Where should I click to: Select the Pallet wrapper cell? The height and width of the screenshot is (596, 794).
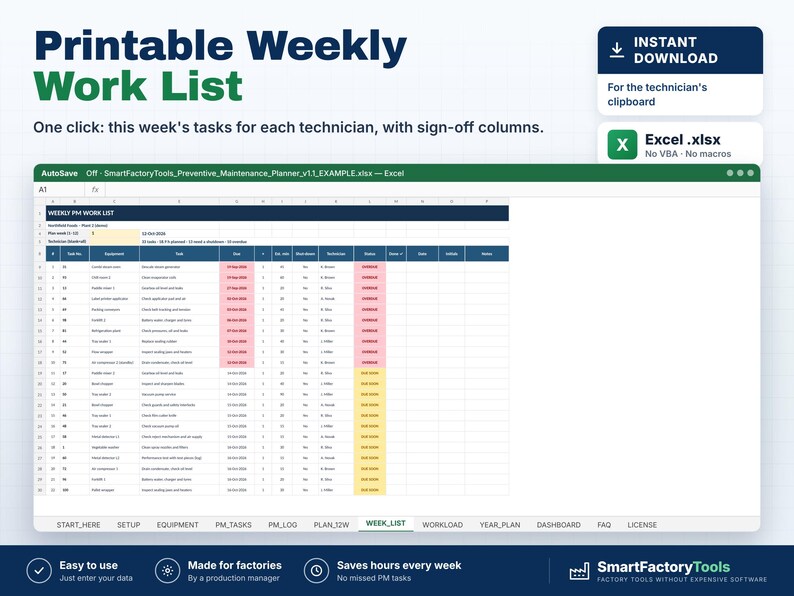tap(114, 490)
